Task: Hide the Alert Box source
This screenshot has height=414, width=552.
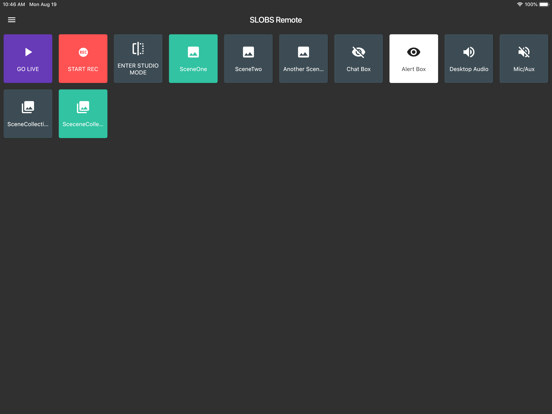Action: pyautogui.click(x=414, y=58)
